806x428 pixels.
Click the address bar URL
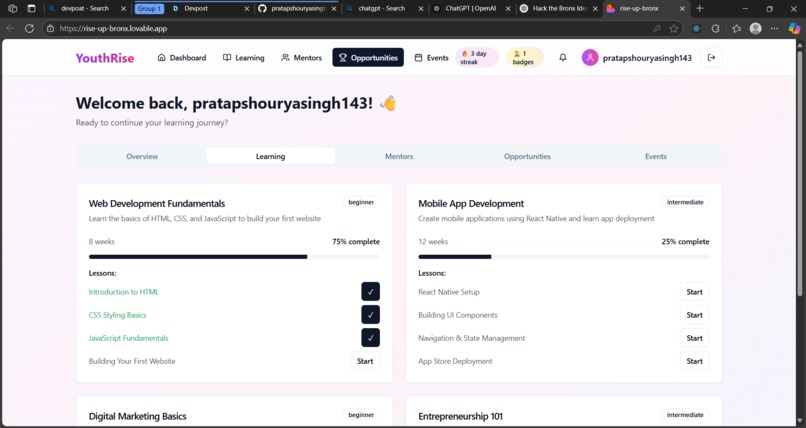(113, 29)
